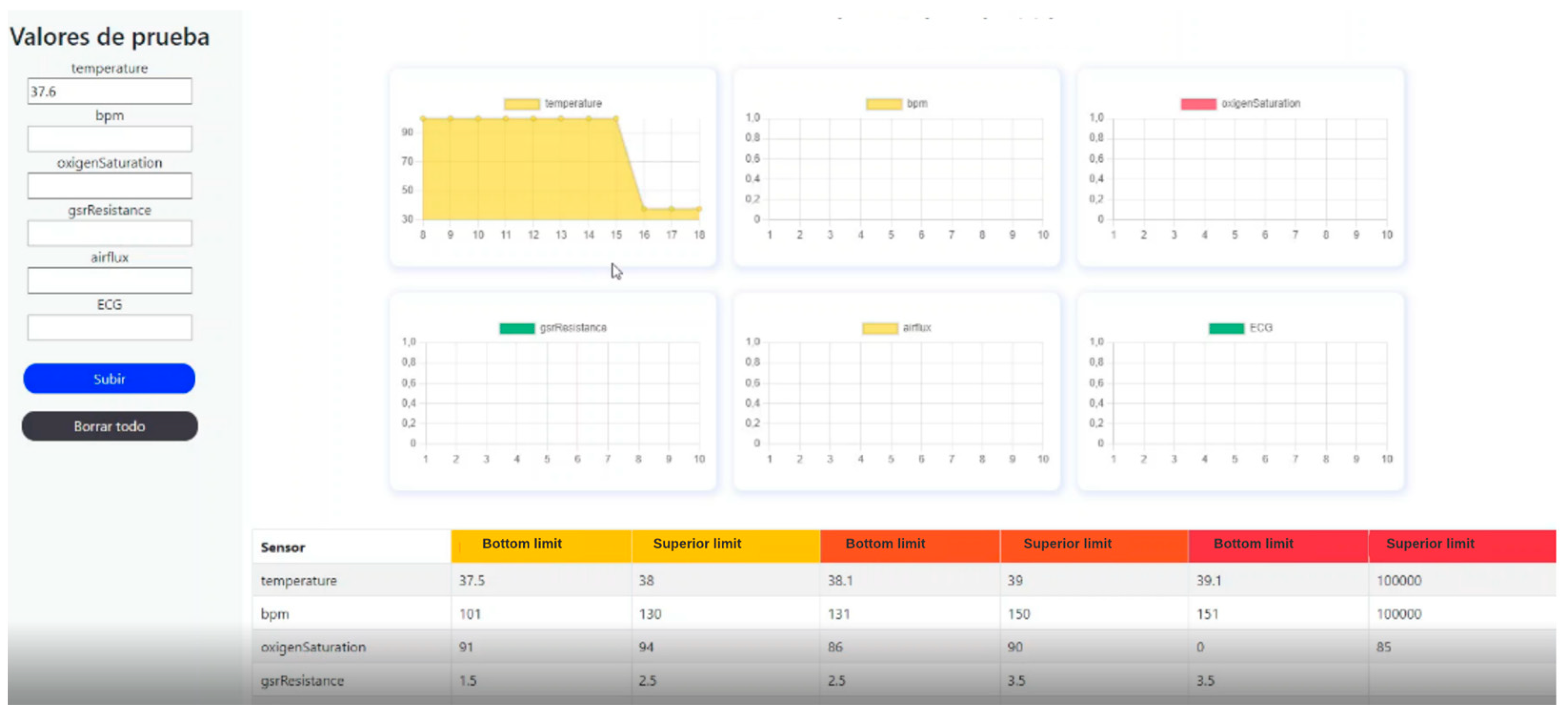1568x718 pixels.
Task: Select the gsrResistance input field
Action: coord(110,233)
